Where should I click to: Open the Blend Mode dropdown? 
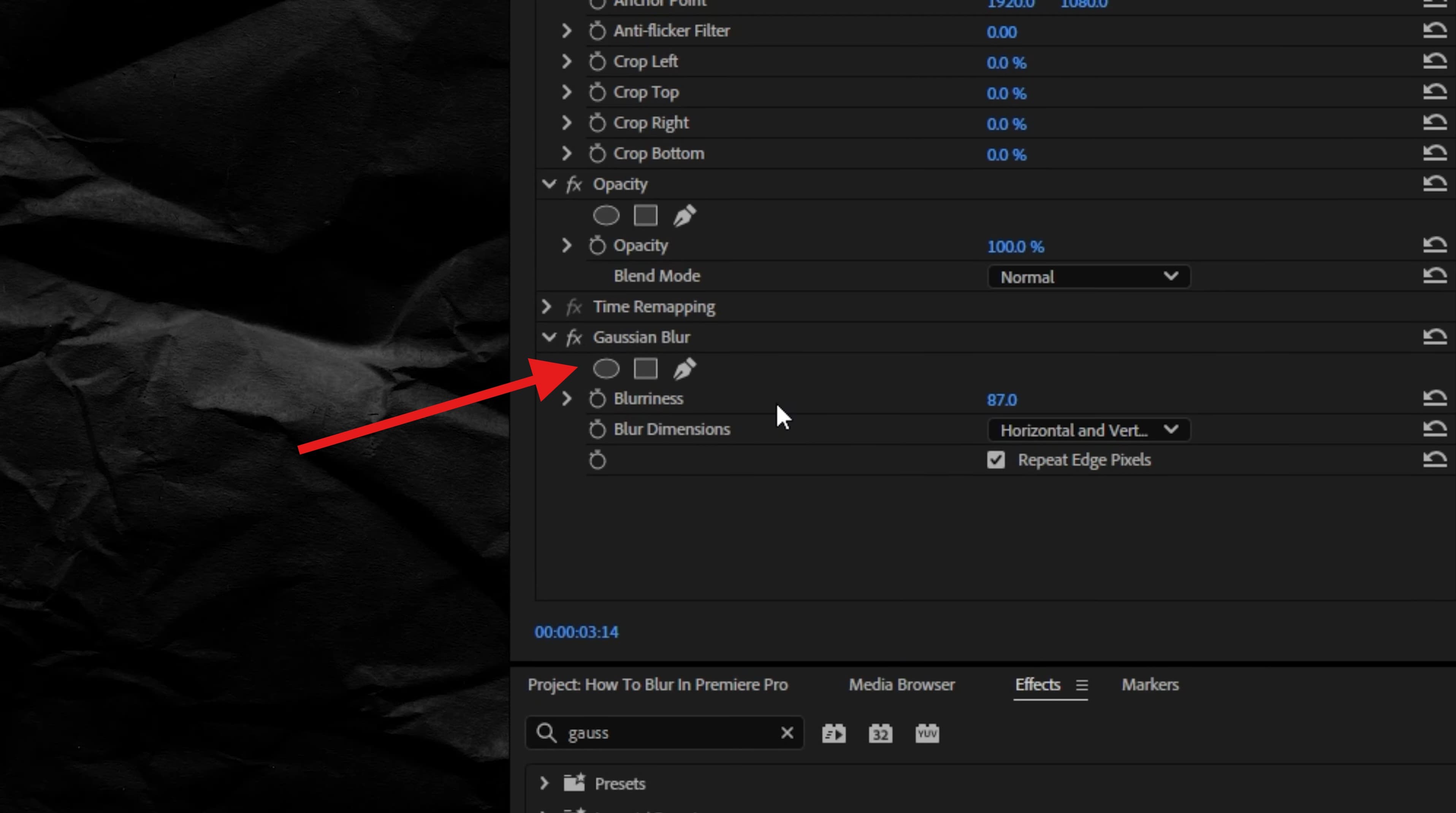click(1088, 276)
